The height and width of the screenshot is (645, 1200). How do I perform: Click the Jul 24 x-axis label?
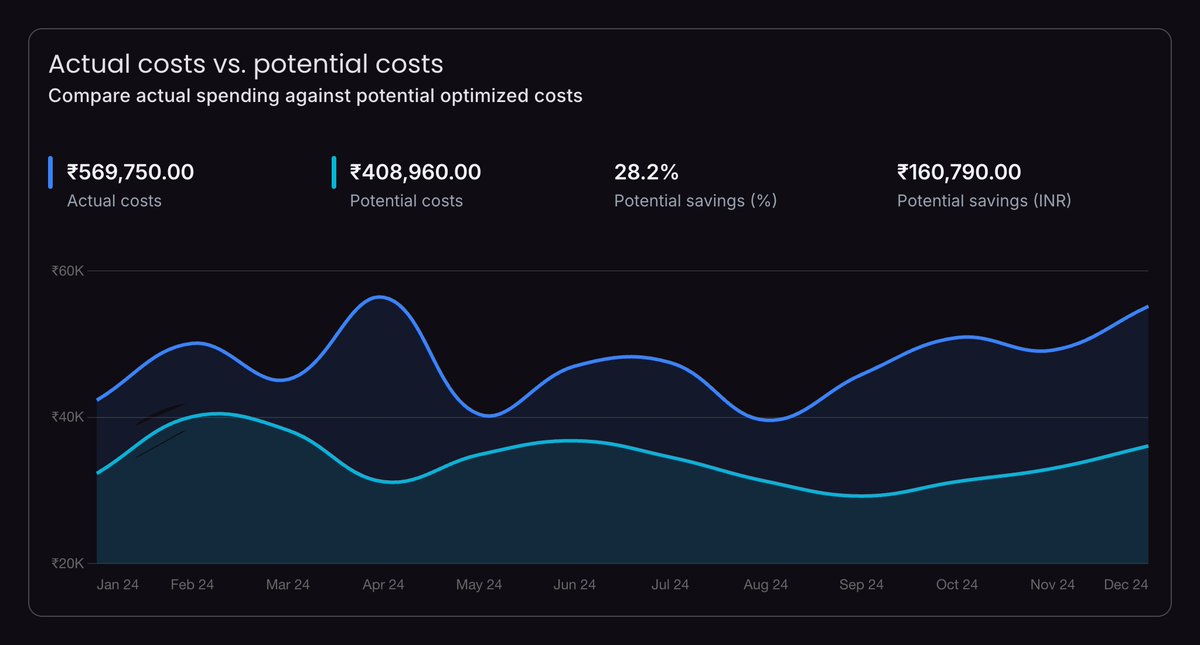click(x=670, y=585)
